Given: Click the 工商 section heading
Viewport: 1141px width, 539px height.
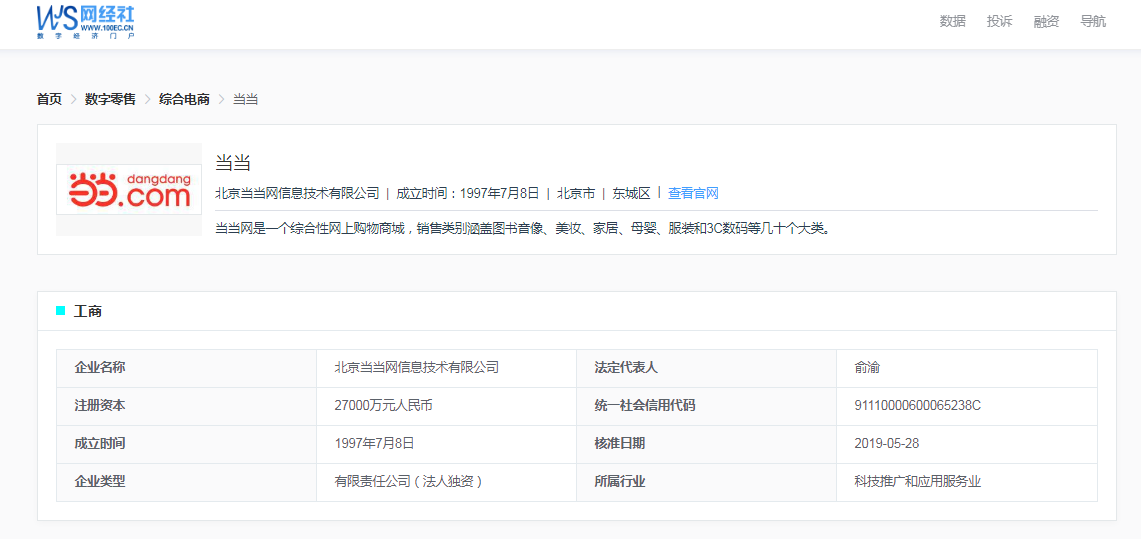Looking at the screenshot, I should (87, 311).
